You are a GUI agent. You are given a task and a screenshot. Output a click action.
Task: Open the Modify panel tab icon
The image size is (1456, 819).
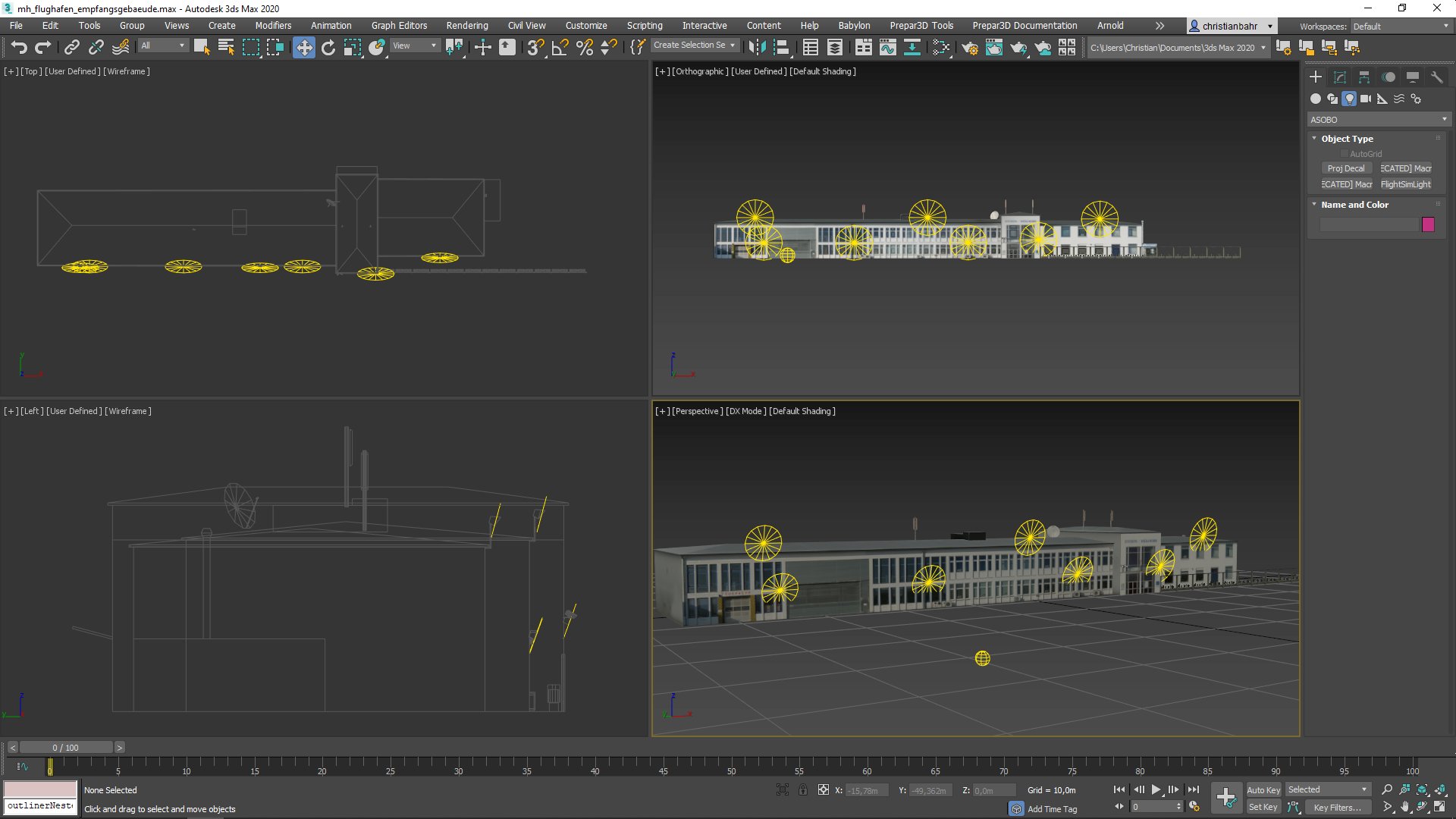(1340, 77)
